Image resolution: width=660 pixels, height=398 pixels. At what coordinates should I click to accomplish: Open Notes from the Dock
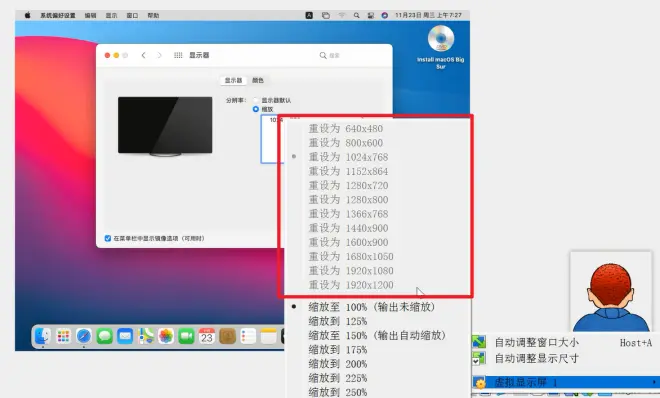pos(268,336)
